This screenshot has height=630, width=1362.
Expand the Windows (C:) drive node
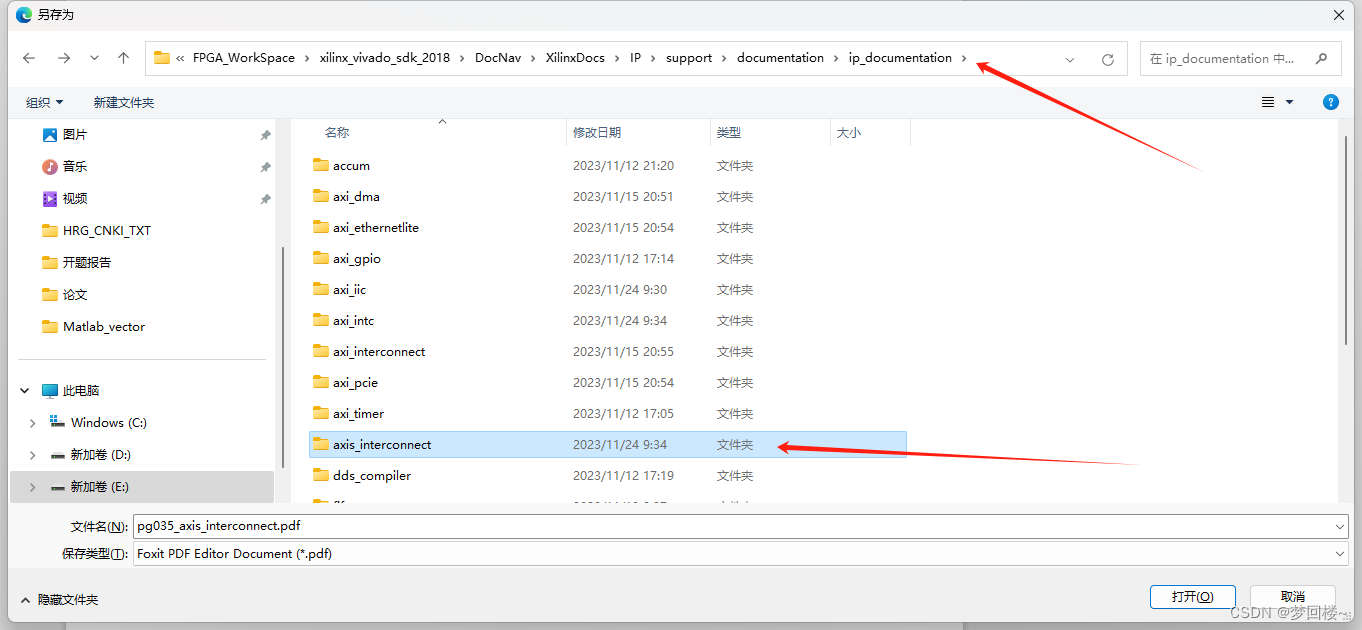pos(33,422)
